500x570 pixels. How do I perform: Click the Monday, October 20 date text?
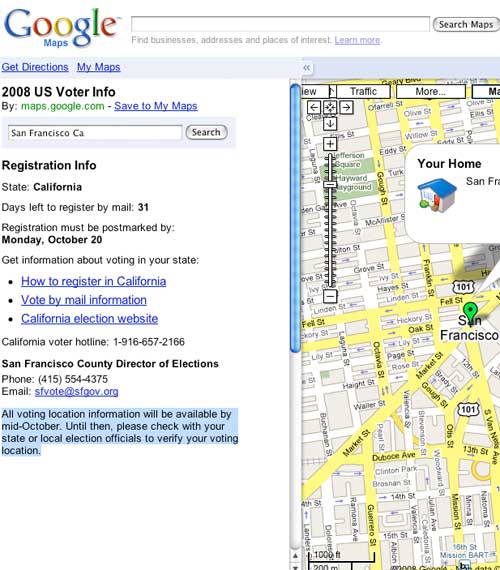pos(52,240)
